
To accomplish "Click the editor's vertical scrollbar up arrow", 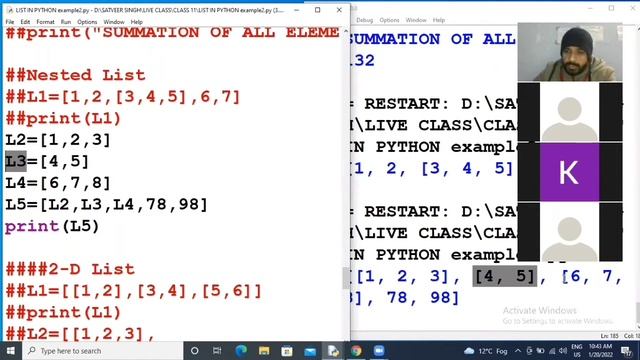I will coord(346,31).
